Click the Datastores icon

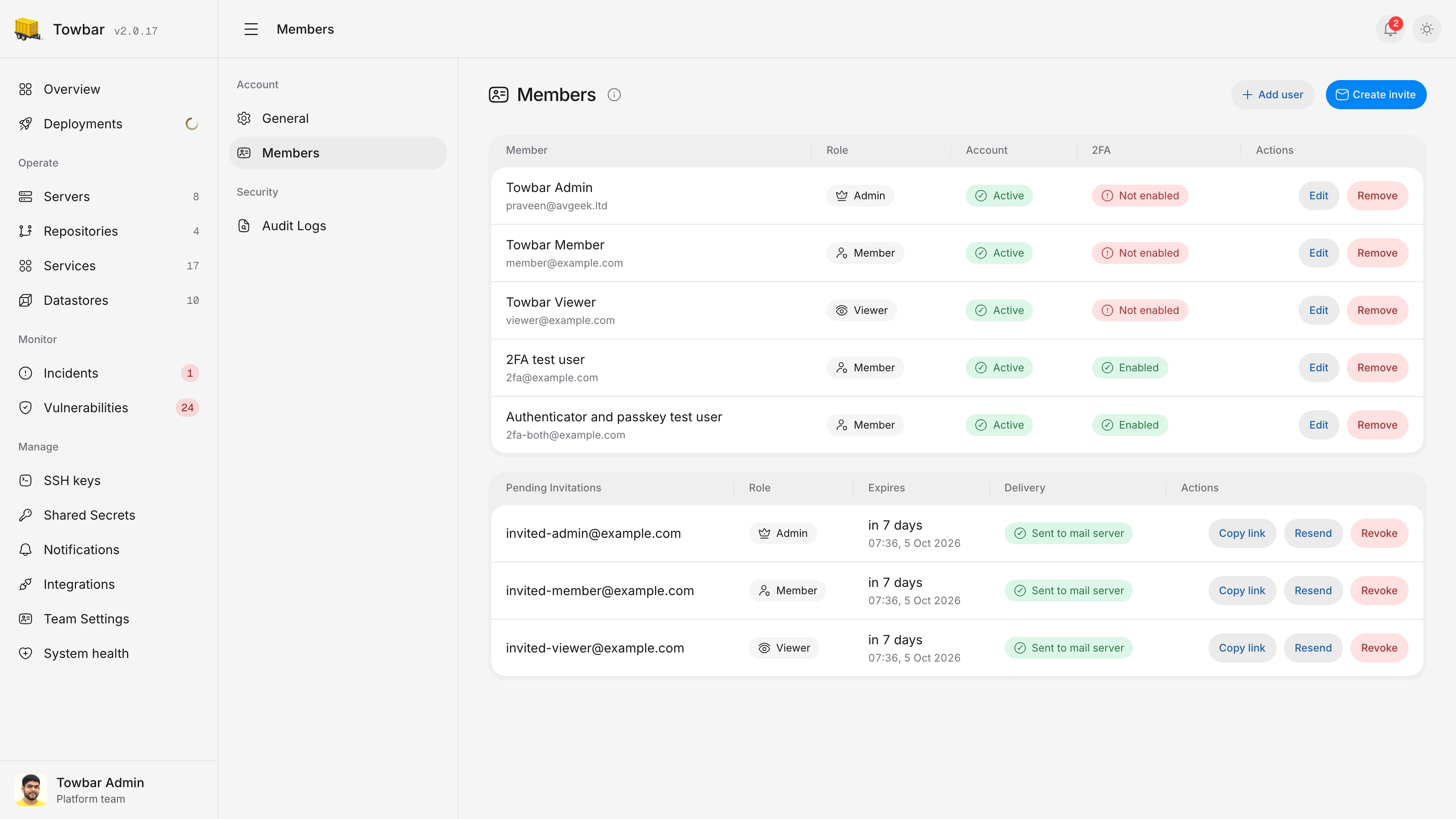point(25,300)
